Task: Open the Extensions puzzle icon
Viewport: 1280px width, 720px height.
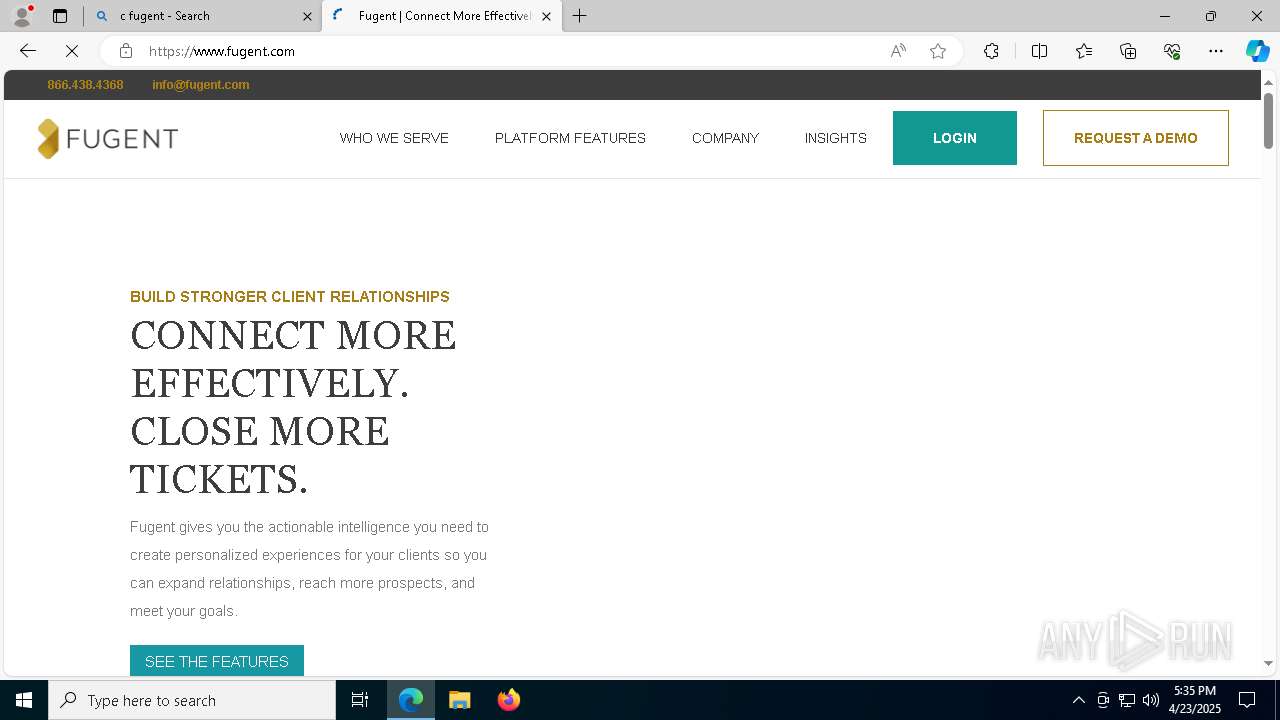Action: [991, 51]
